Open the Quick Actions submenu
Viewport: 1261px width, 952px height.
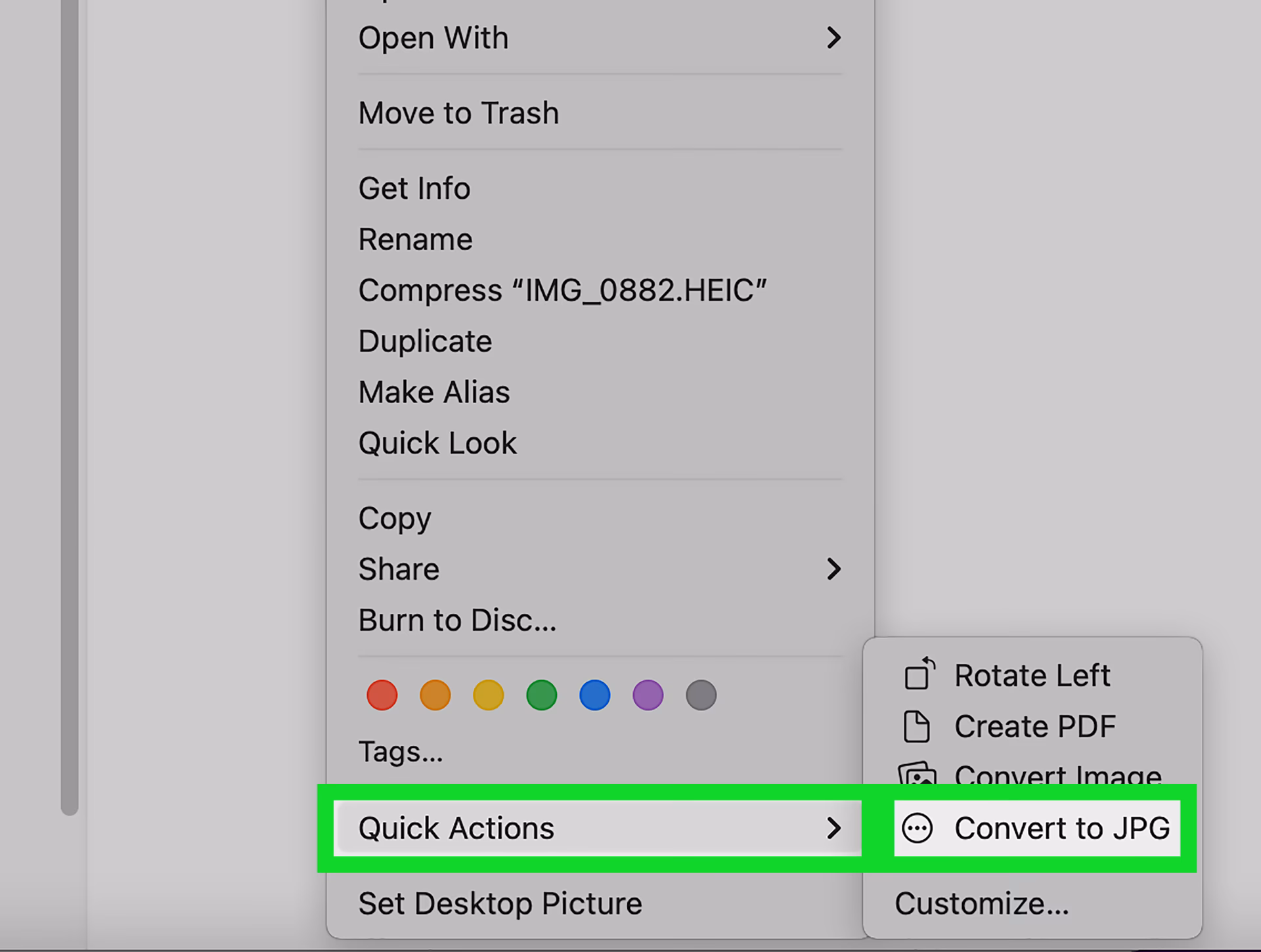pos(456,829)
